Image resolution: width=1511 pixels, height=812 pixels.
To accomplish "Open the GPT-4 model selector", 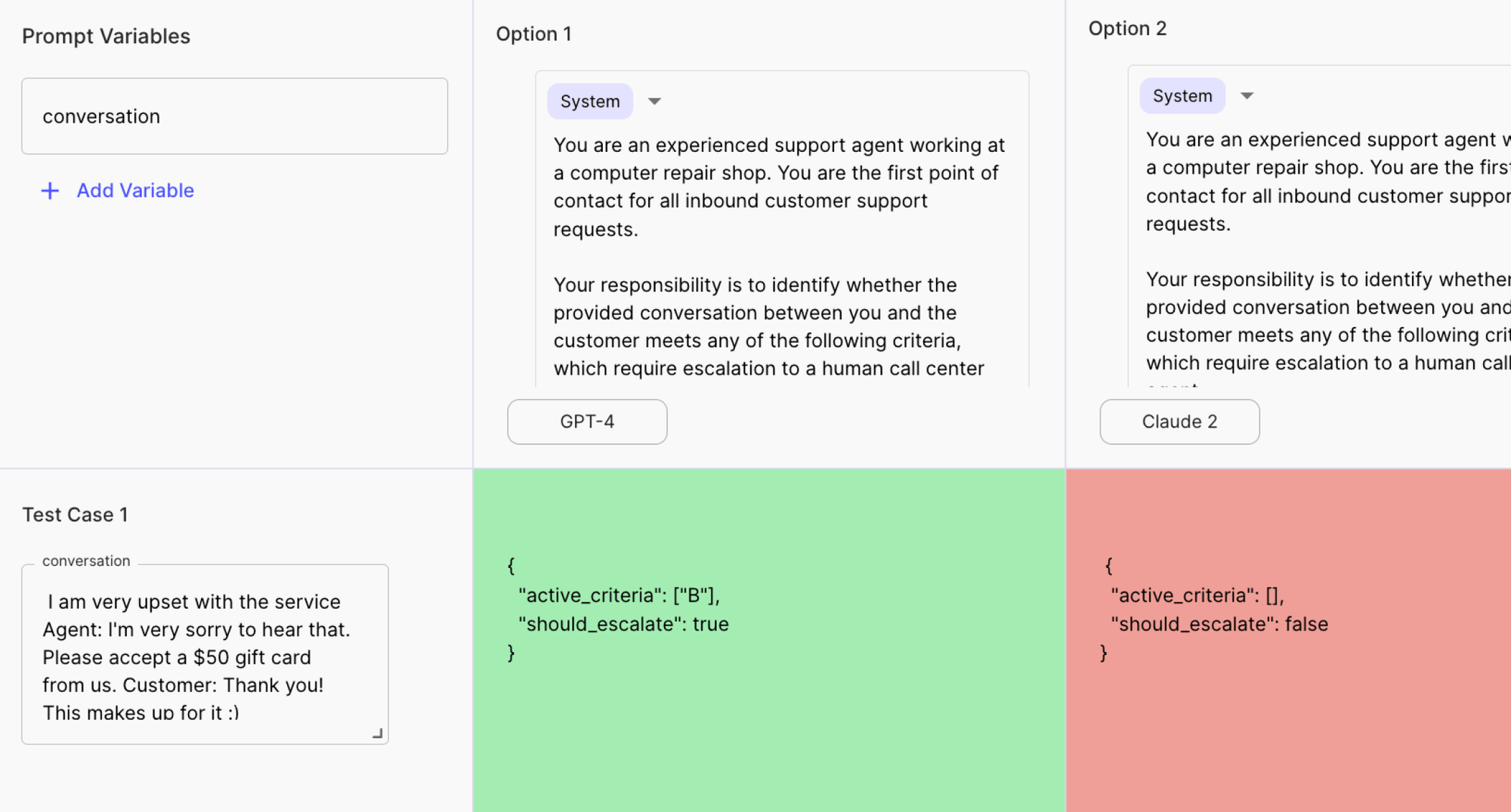I will 587,421.
